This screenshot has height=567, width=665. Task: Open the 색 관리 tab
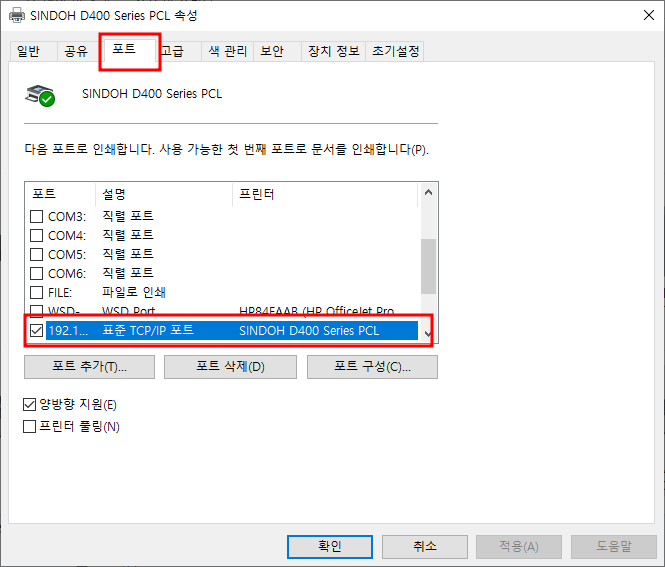click(x=227, y=51)
